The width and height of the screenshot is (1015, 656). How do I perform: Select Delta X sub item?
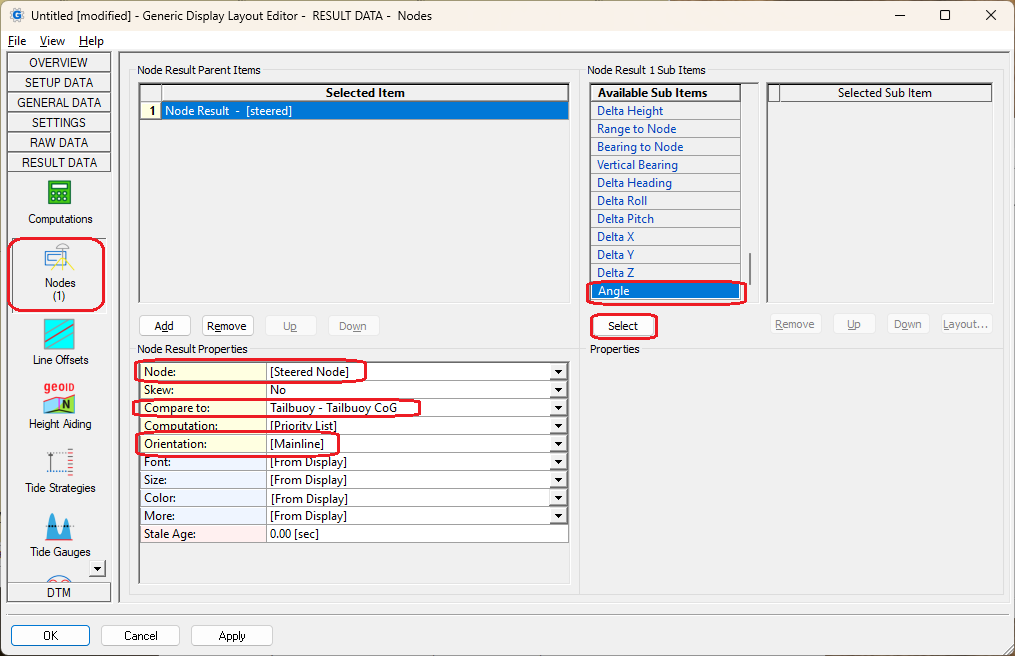(x=665, y=237)
